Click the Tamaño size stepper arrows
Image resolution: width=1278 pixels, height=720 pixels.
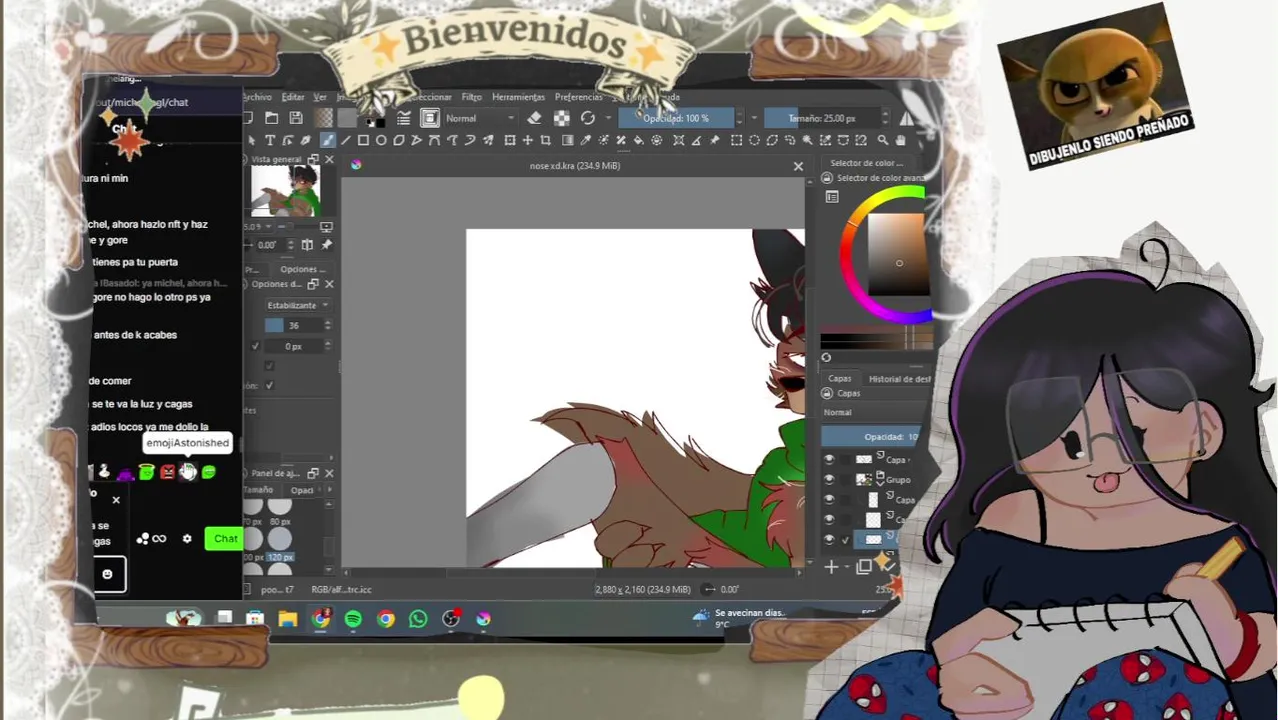[887, 118]
